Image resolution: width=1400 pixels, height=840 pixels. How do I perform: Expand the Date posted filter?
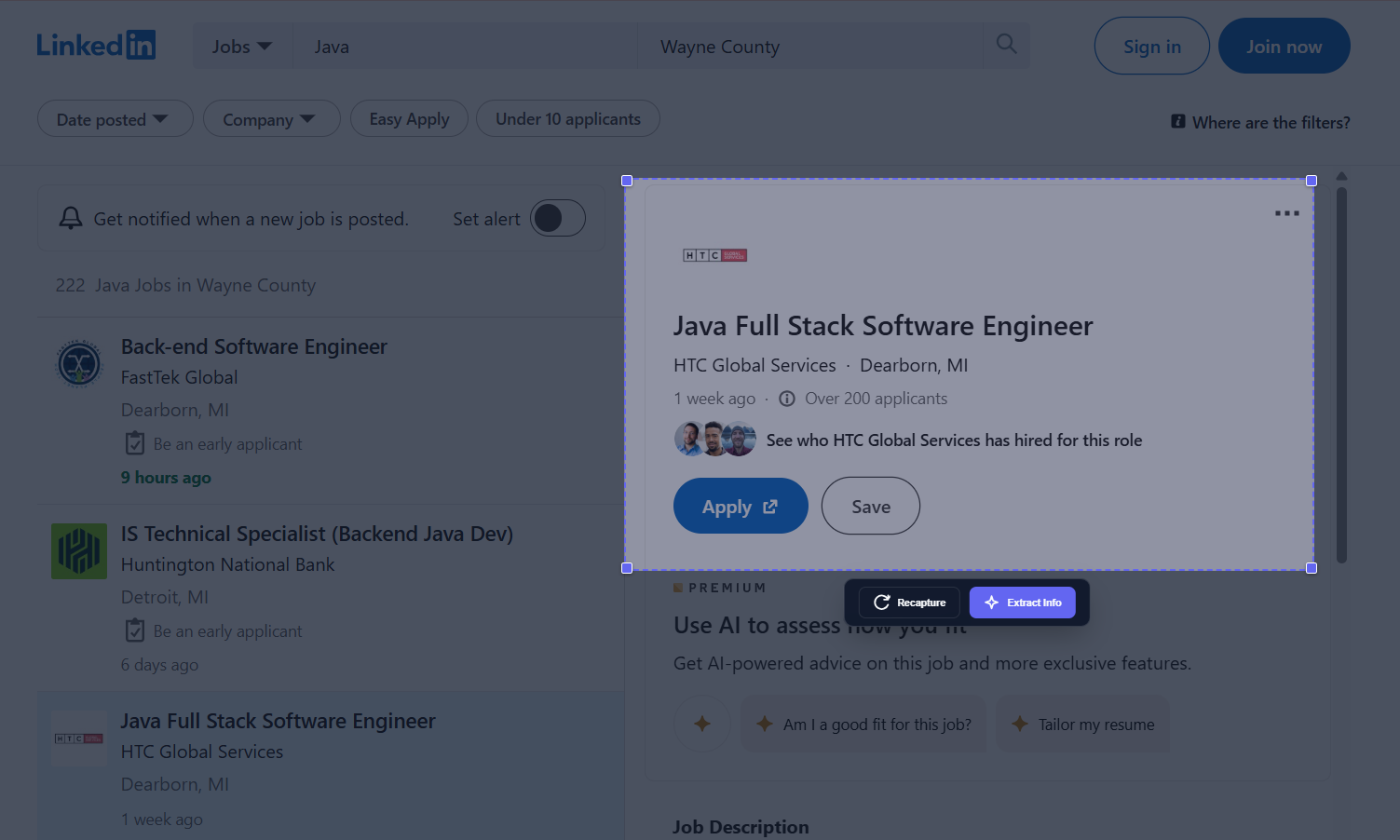(x=115, y=119)
